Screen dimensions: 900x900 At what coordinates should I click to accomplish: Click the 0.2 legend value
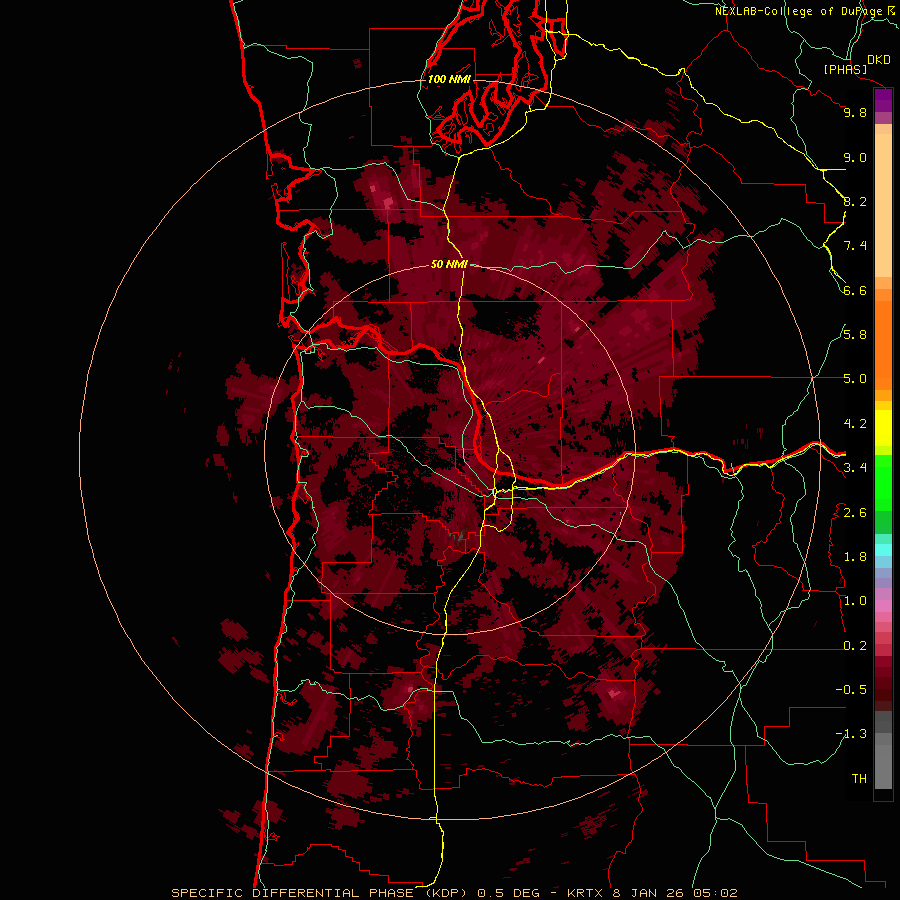[x=855, y=646]
